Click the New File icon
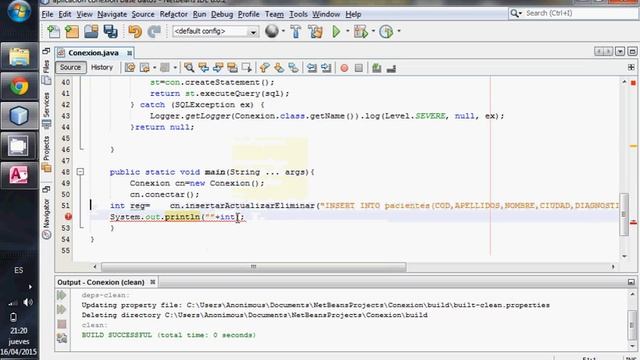This screenshot has width=640, height=360. [x=53, y=31]
